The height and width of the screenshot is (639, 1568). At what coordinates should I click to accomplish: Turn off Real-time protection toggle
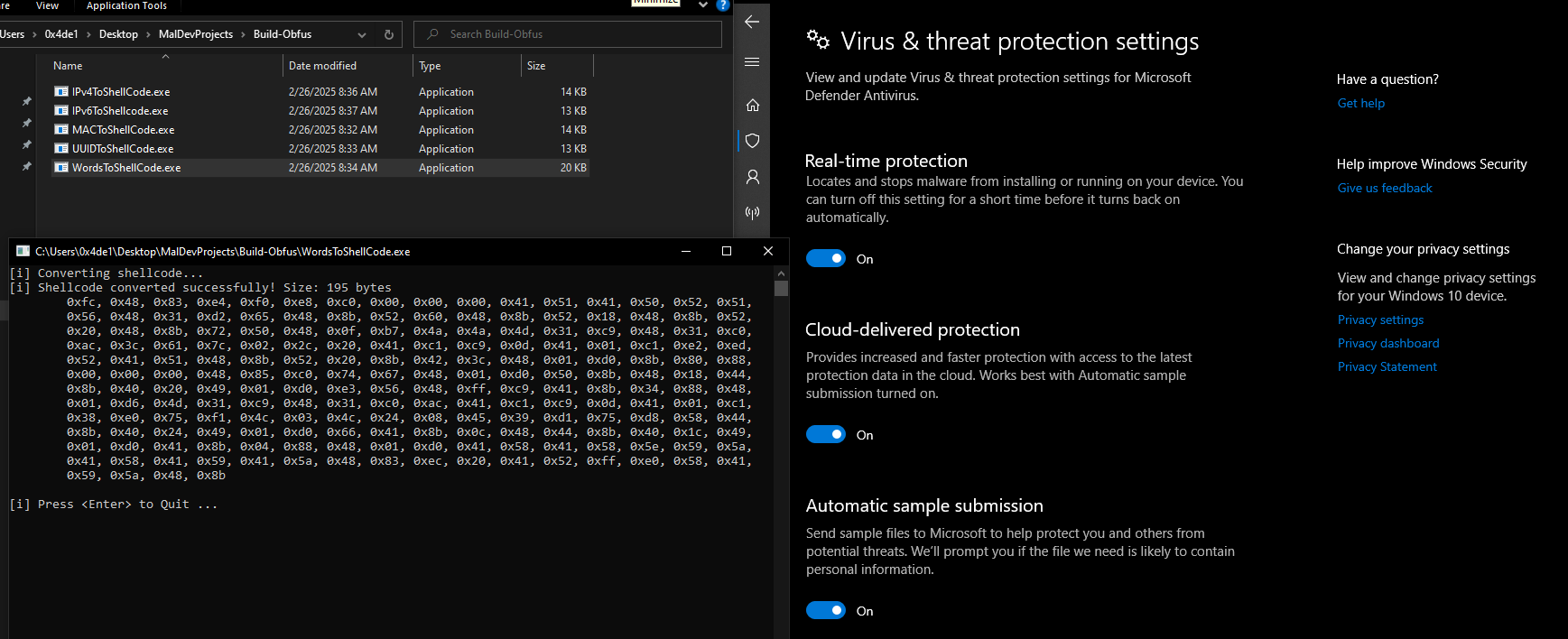coord(826,259)
